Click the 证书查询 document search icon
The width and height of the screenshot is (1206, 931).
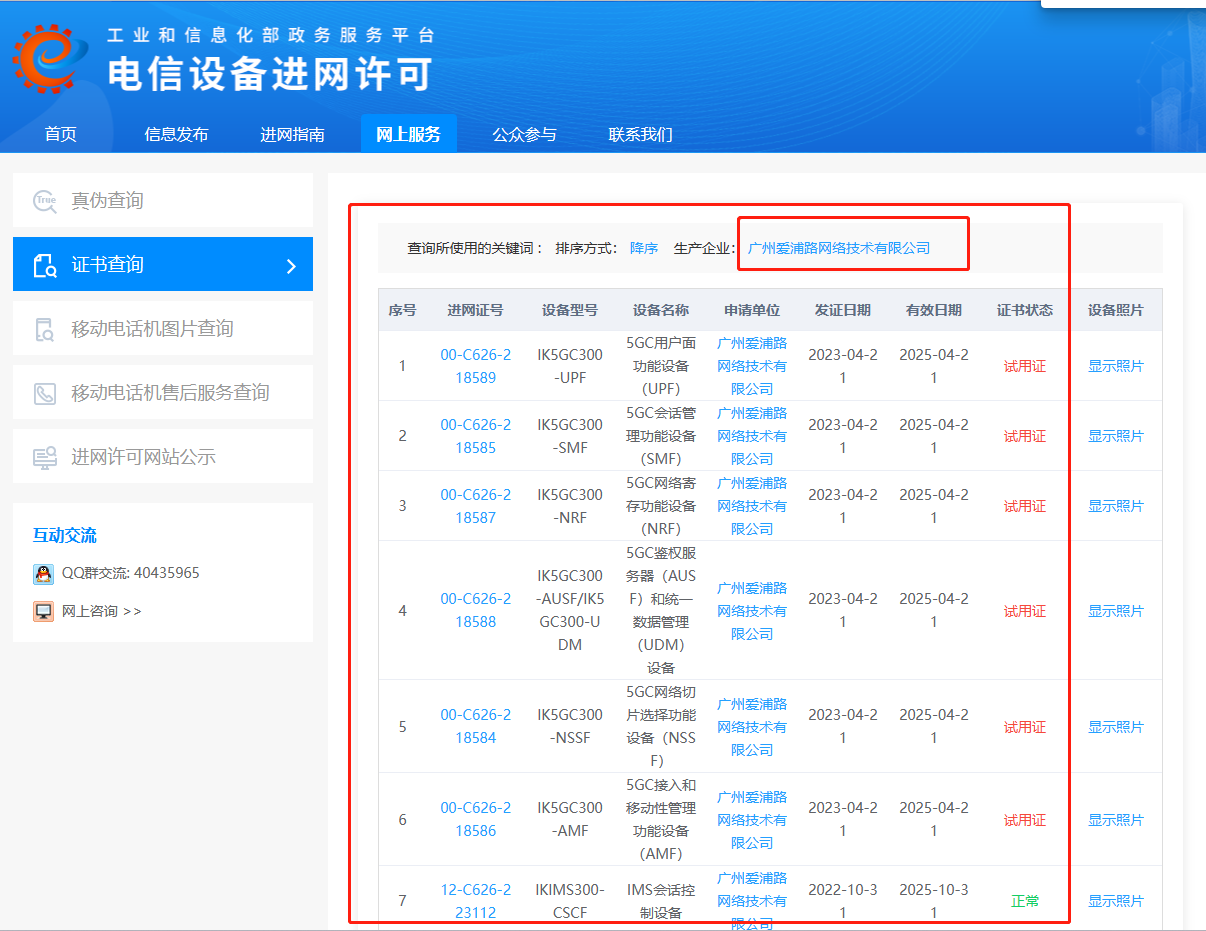tap(45, 265)
